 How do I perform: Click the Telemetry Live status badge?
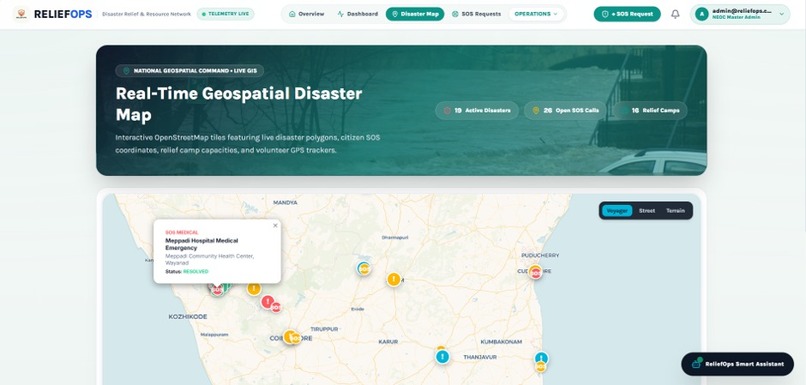(x=225, y=14)
